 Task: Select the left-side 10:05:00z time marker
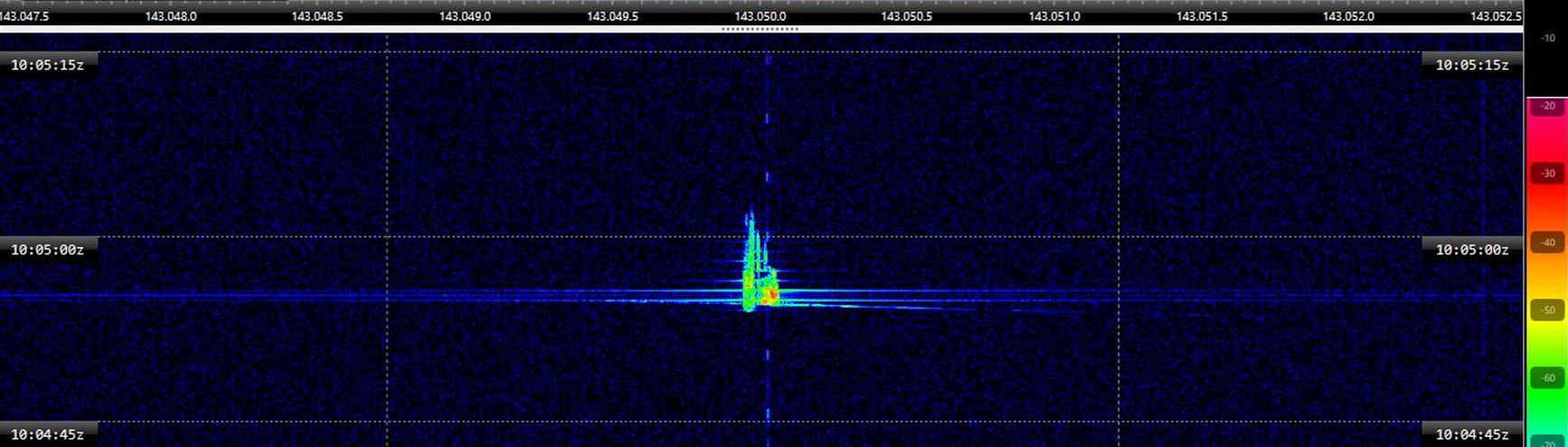click(47, 250)
